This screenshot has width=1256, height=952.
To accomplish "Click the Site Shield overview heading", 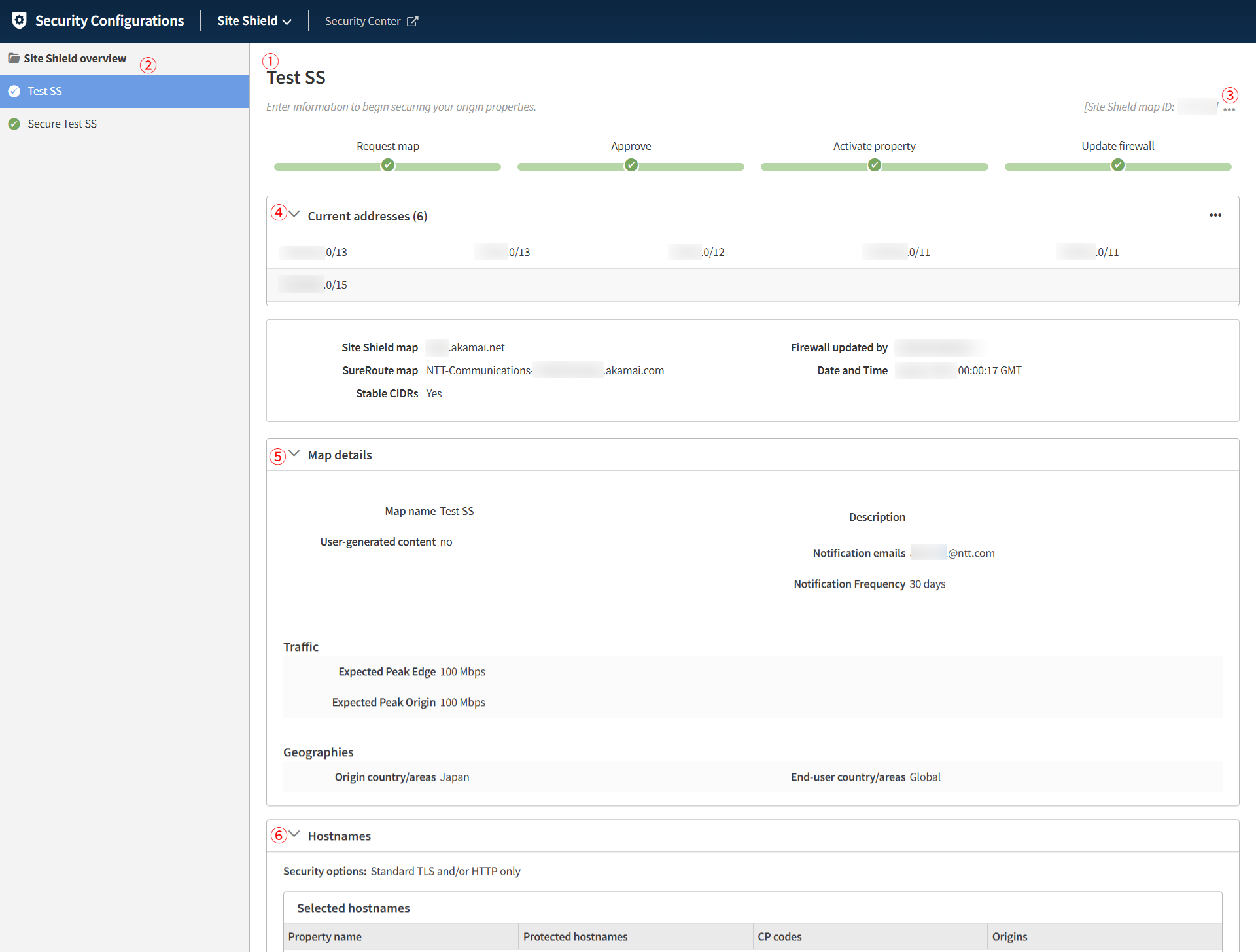I will point(75,58).
